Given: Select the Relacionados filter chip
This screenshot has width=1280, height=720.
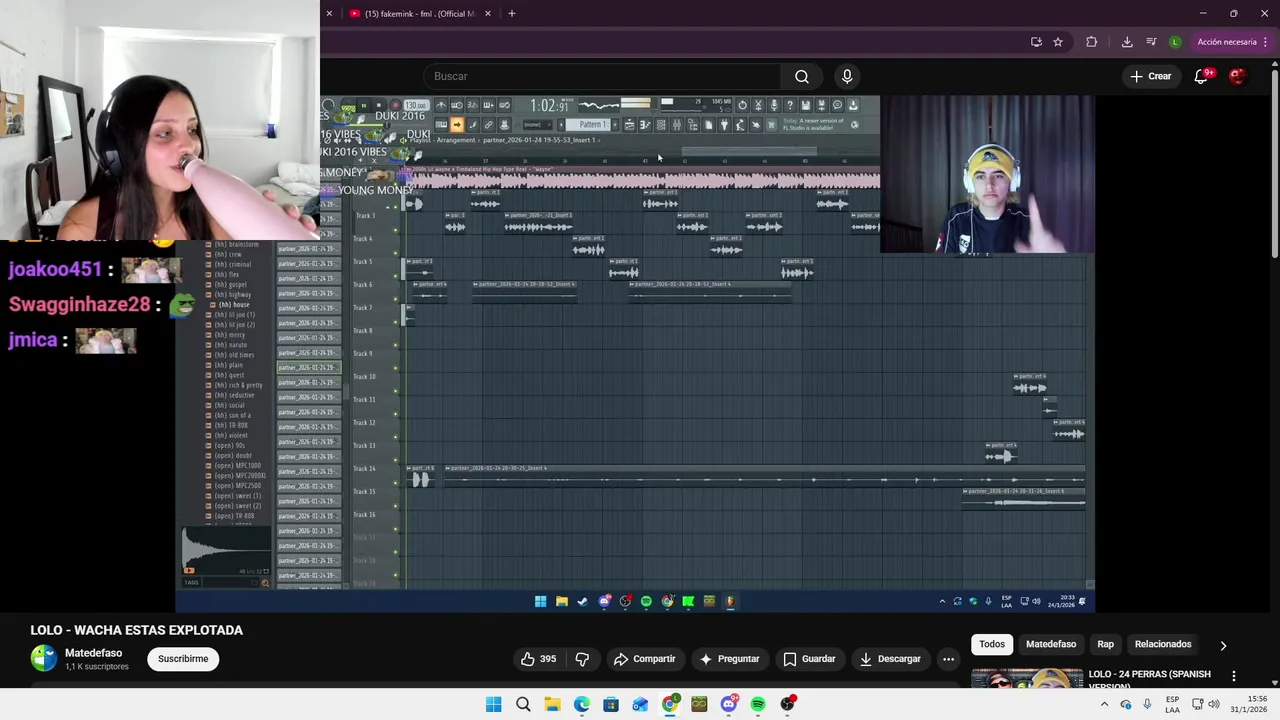Looking at the screenshot, I should (1163, 644).
